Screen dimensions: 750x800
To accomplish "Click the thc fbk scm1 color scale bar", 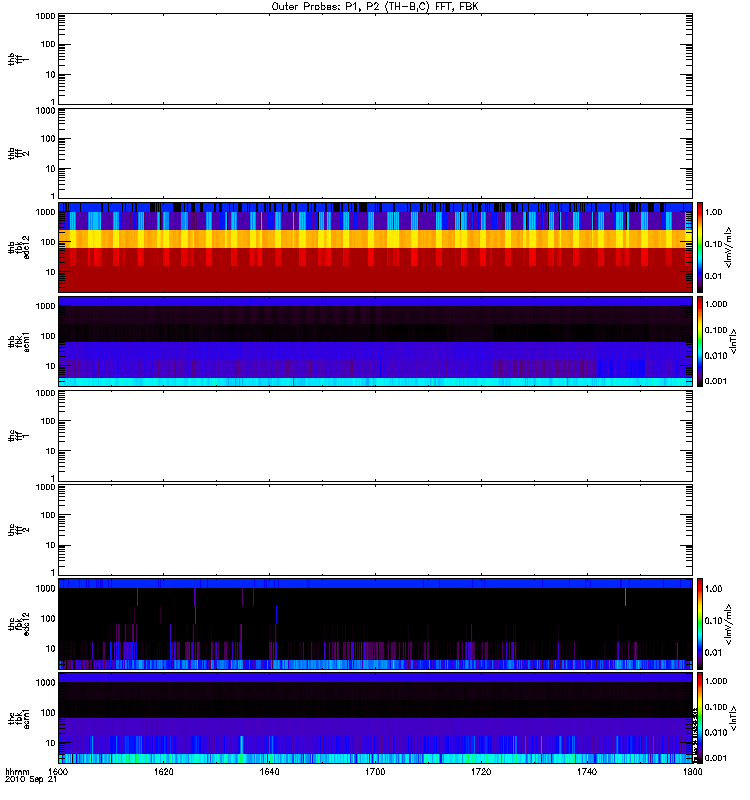I will pyautogui.click(x=700, y=718).
